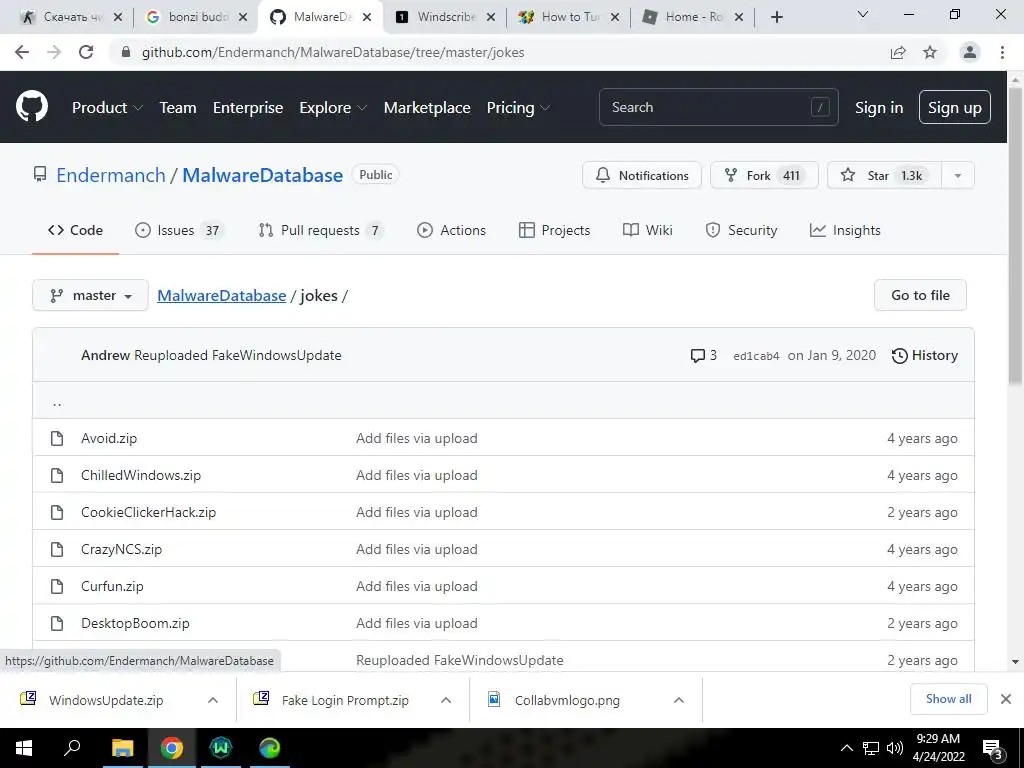Open commit ed1cab4 hash link
The width and height of the screenshot is (1024, 768).
pos(756,356)
